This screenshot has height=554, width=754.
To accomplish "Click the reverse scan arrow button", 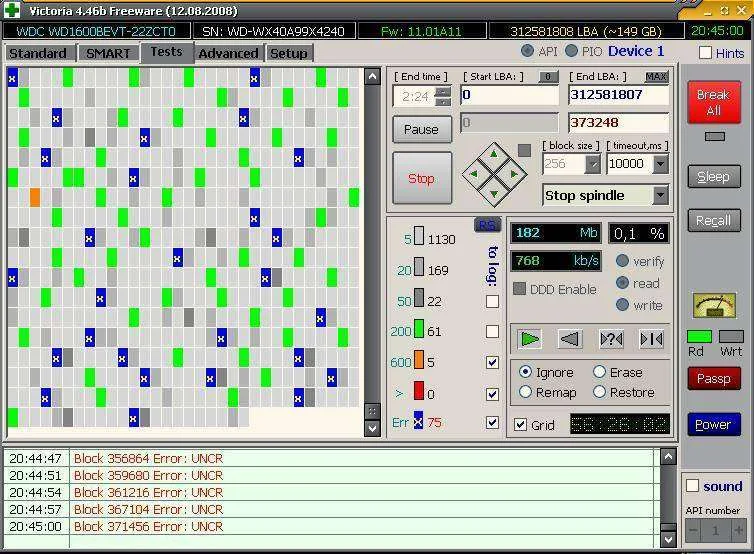I will pos(570,339).
